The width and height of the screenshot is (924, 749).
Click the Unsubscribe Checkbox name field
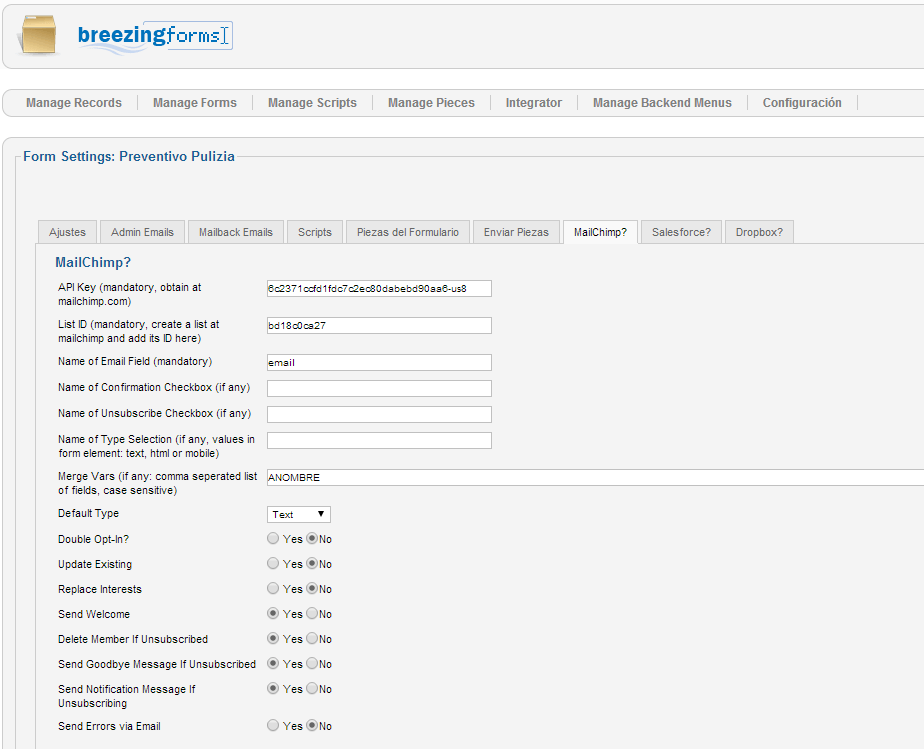point(379,414)
